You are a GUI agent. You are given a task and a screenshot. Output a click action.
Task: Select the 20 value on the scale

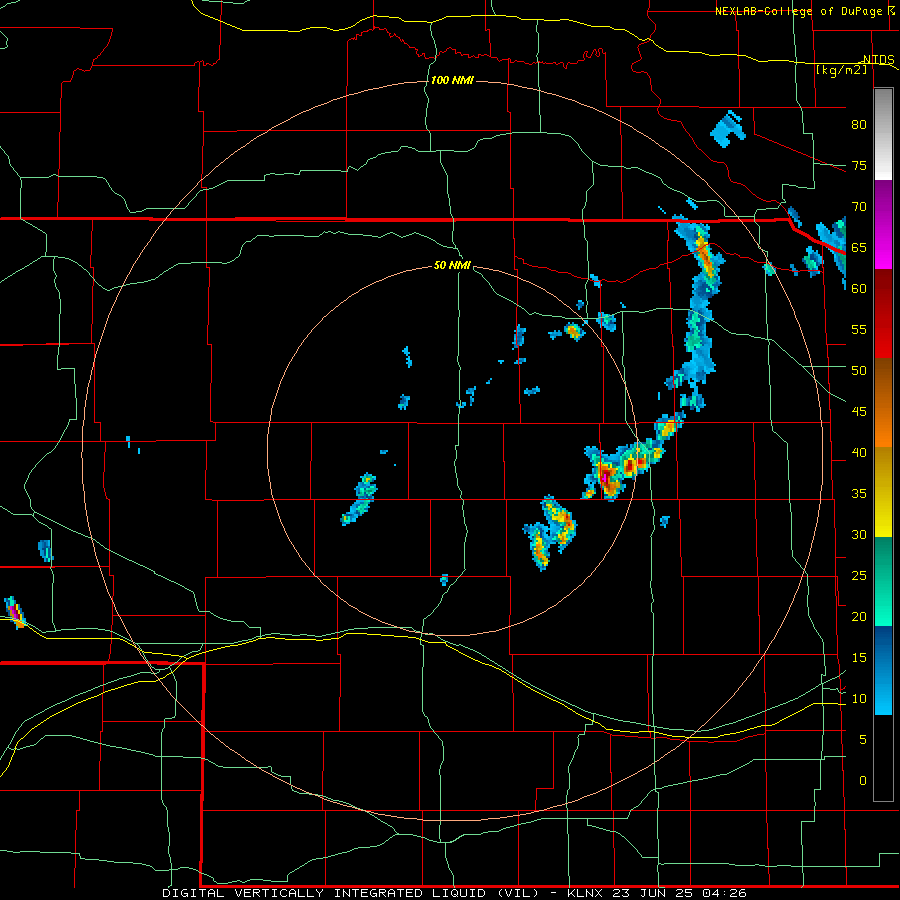pyautogui.click(x=859, y=616)
